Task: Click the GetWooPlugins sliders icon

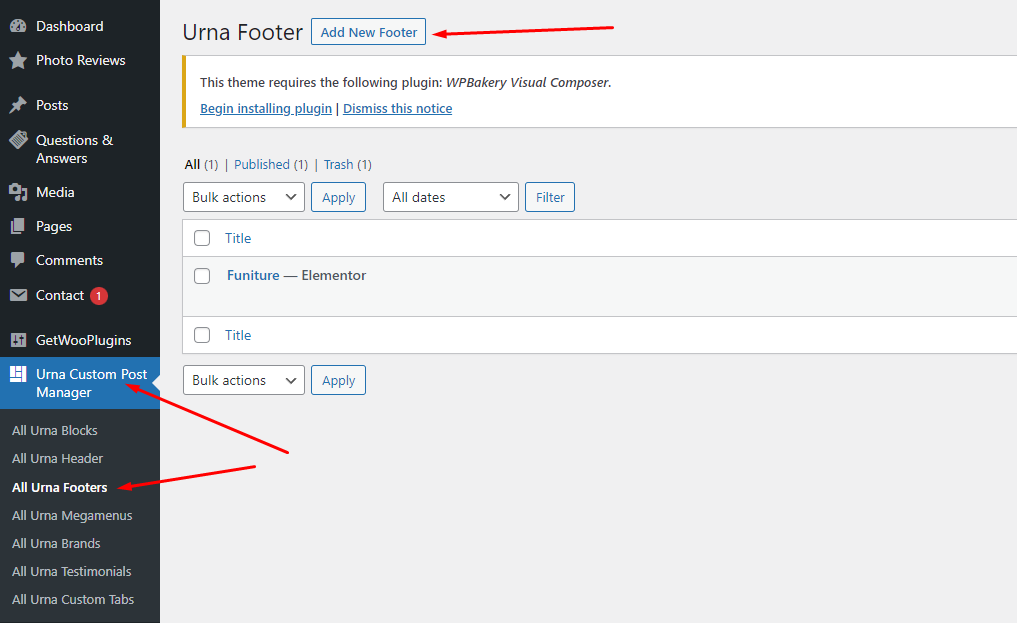Action: (x=18, y=340)
